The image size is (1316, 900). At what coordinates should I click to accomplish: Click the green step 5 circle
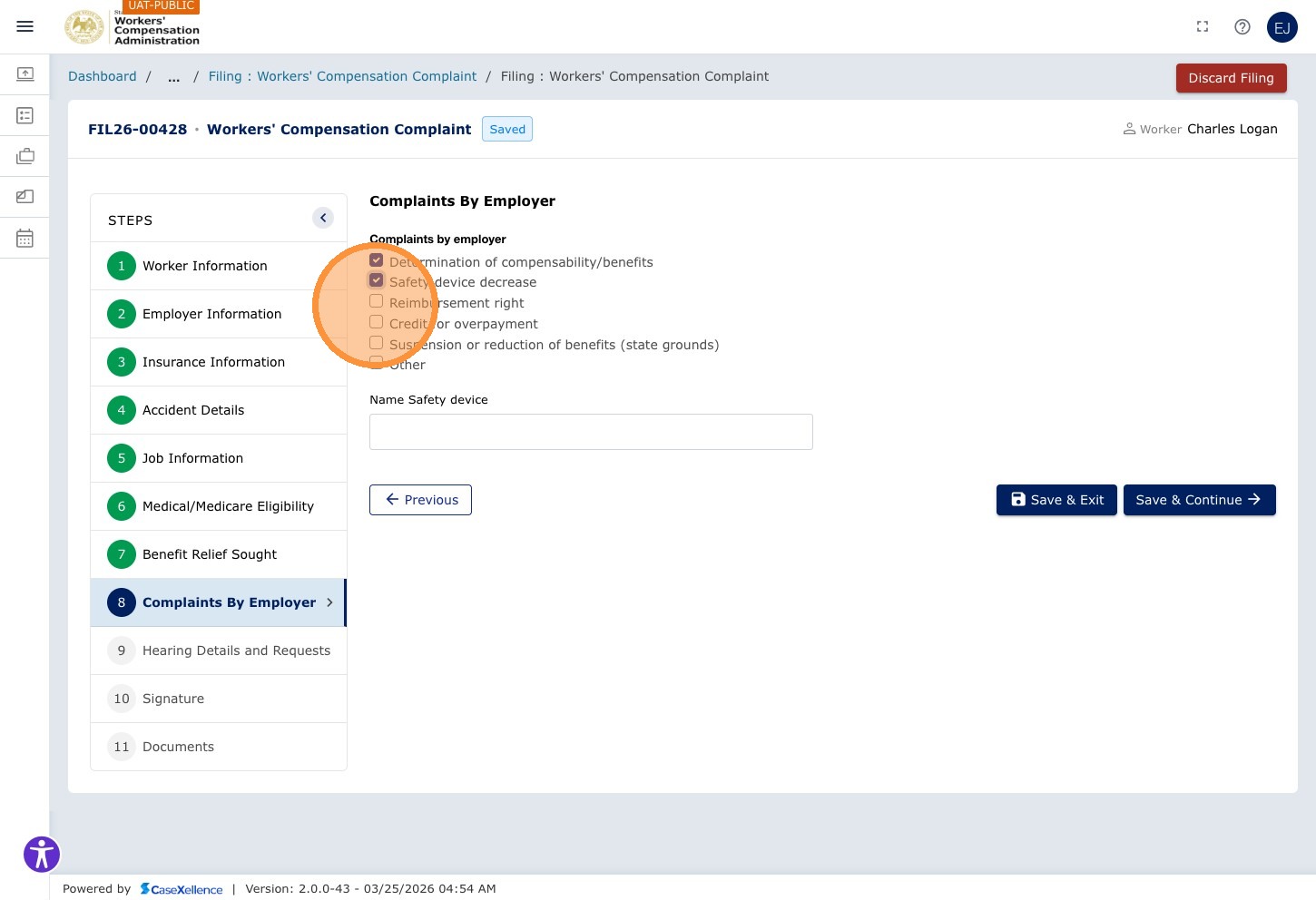(x=122, y=458)
